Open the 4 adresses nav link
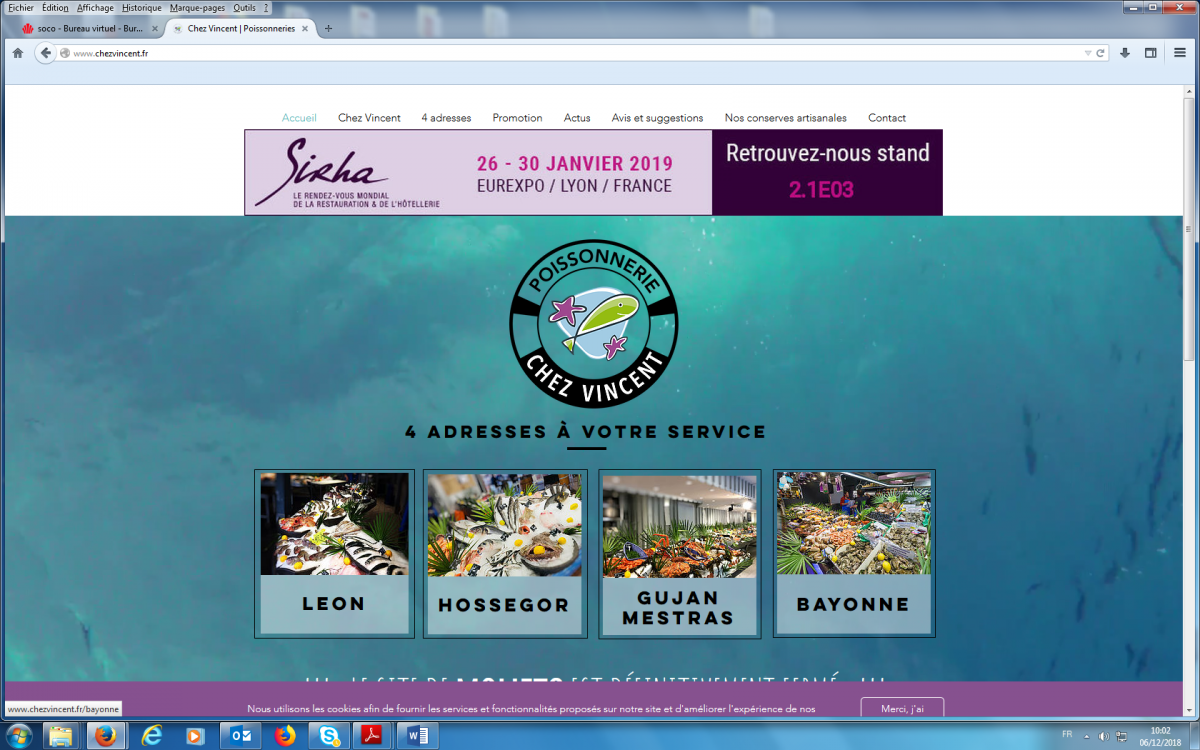 [446, 118]
